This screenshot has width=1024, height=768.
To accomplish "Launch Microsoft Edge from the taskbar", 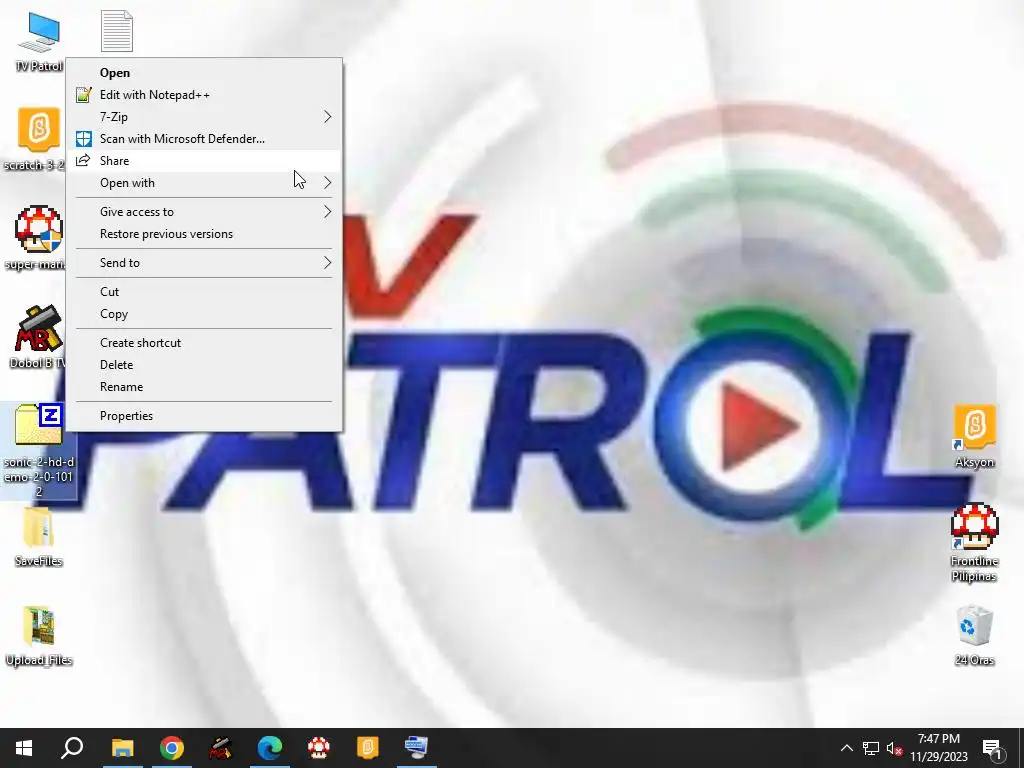I will pyautogui.click(x=270, y=748).
